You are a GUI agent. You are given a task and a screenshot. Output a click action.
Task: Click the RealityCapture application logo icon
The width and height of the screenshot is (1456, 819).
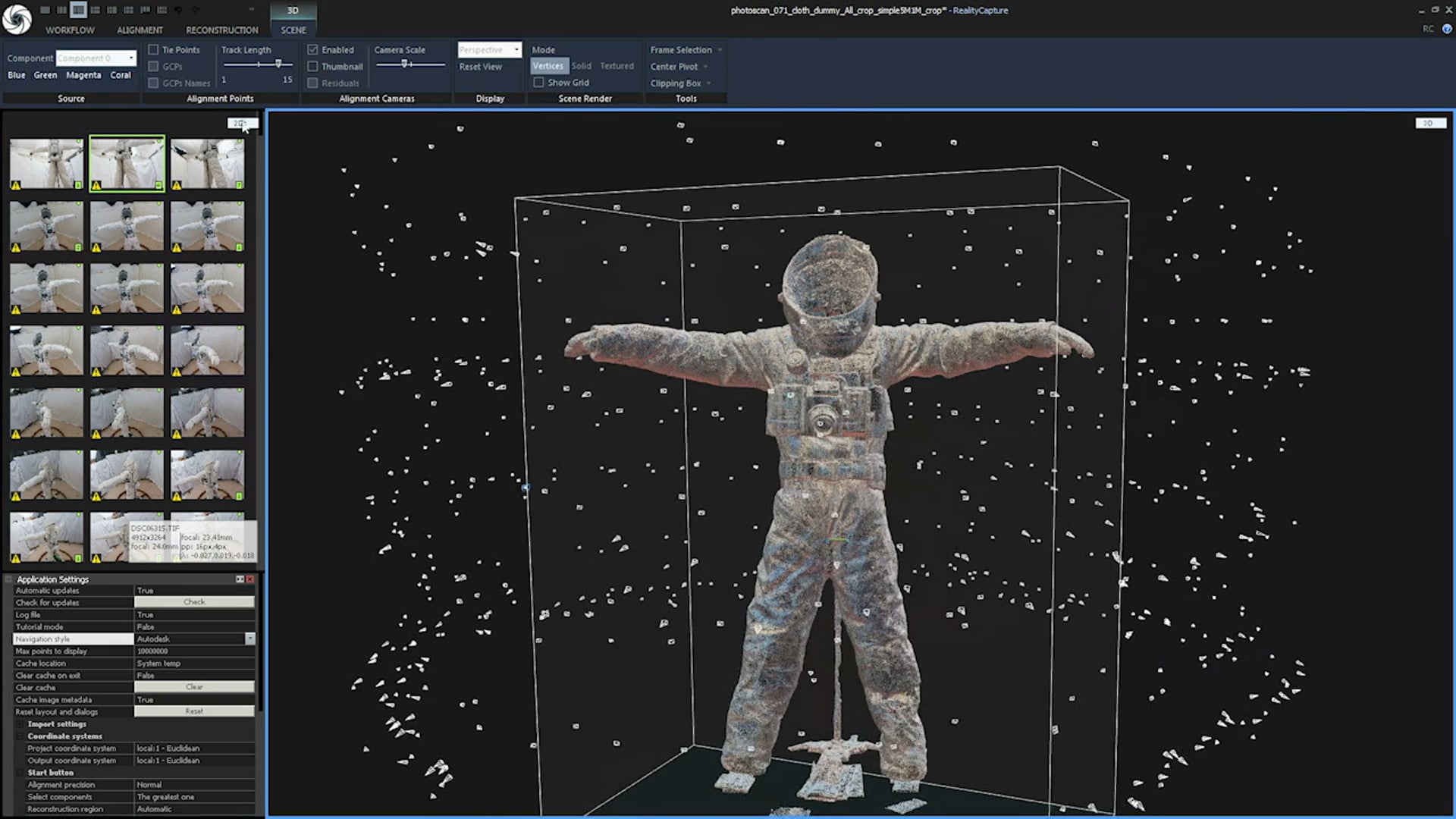point(17,18)
